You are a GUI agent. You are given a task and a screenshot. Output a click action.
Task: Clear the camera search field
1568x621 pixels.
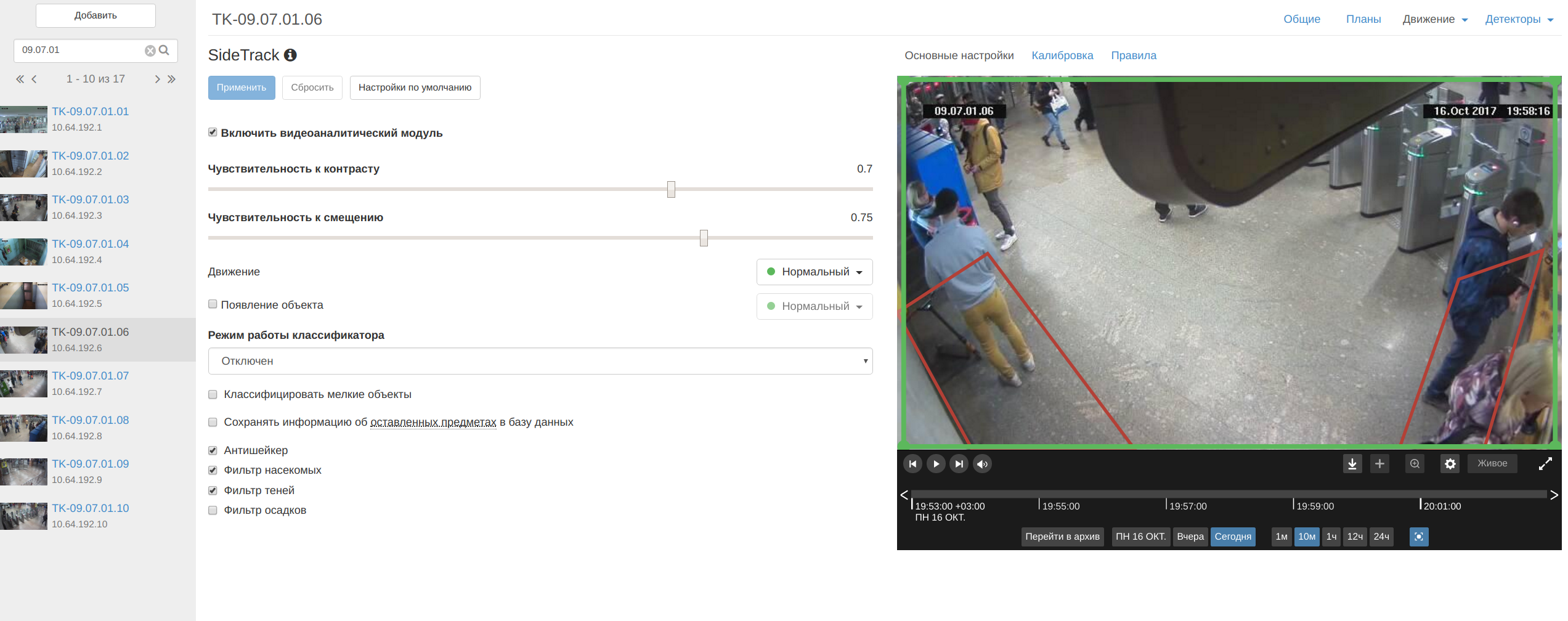pyautogui.click(x=150, y=51)
